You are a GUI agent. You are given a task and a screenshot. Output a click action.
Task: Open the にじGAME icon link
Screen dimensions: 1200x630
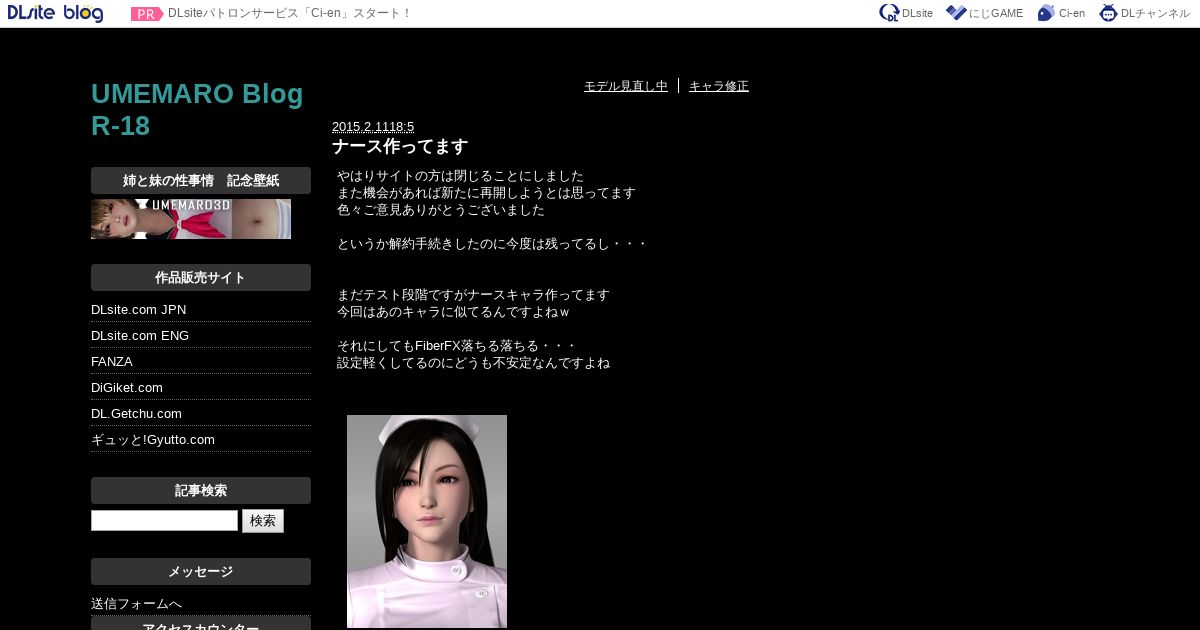[x=985, y=13]
